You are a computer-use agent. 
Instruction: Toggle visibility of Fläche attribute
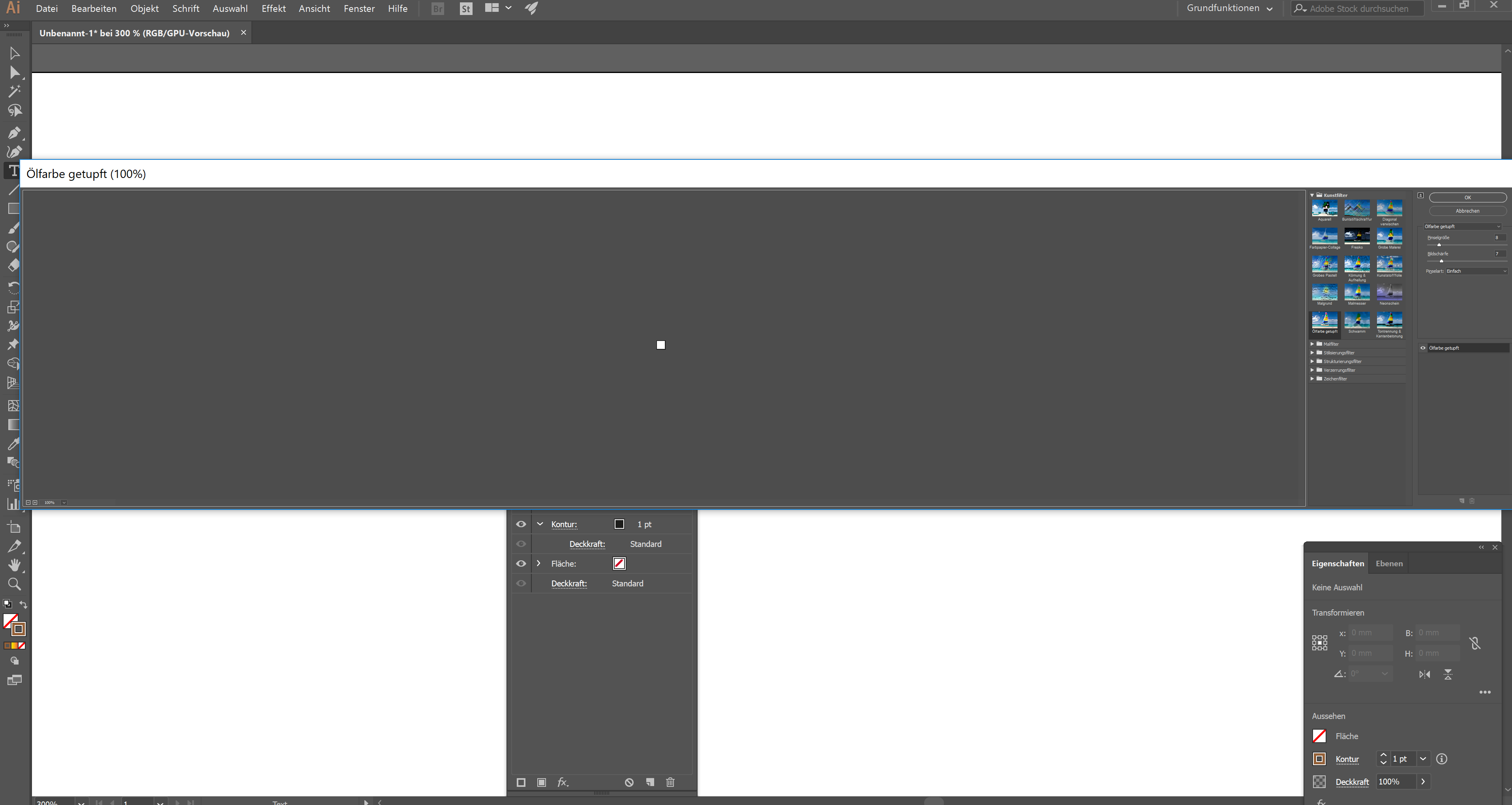(x=520, y=563)
